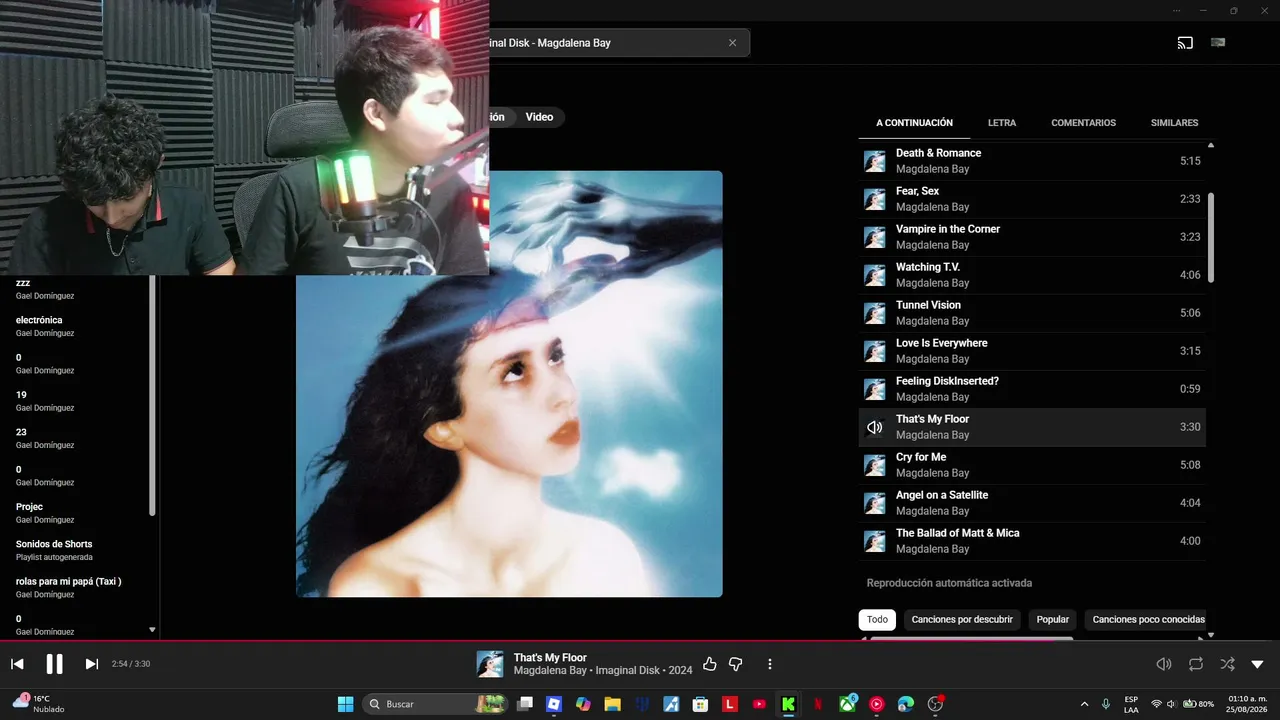Open the Xbox app from the taskbar
This screenshot has height=720, width=1280.
coord(848,704)
